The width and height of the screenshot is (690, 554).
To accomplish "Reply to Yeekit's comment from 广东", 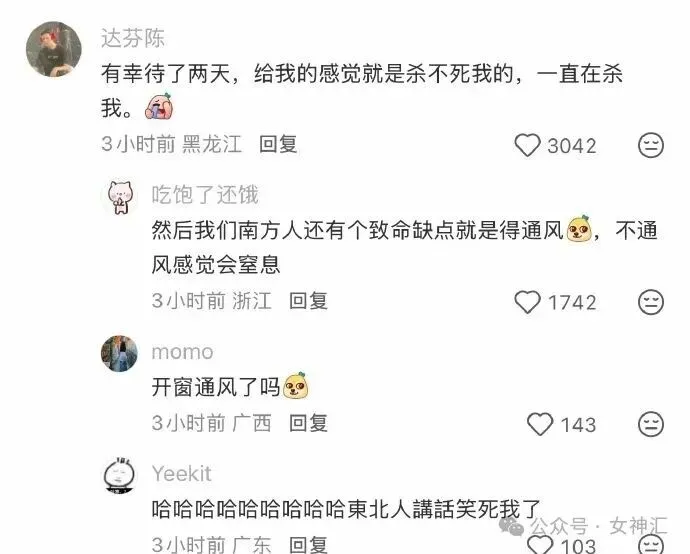I will point(308,545).
